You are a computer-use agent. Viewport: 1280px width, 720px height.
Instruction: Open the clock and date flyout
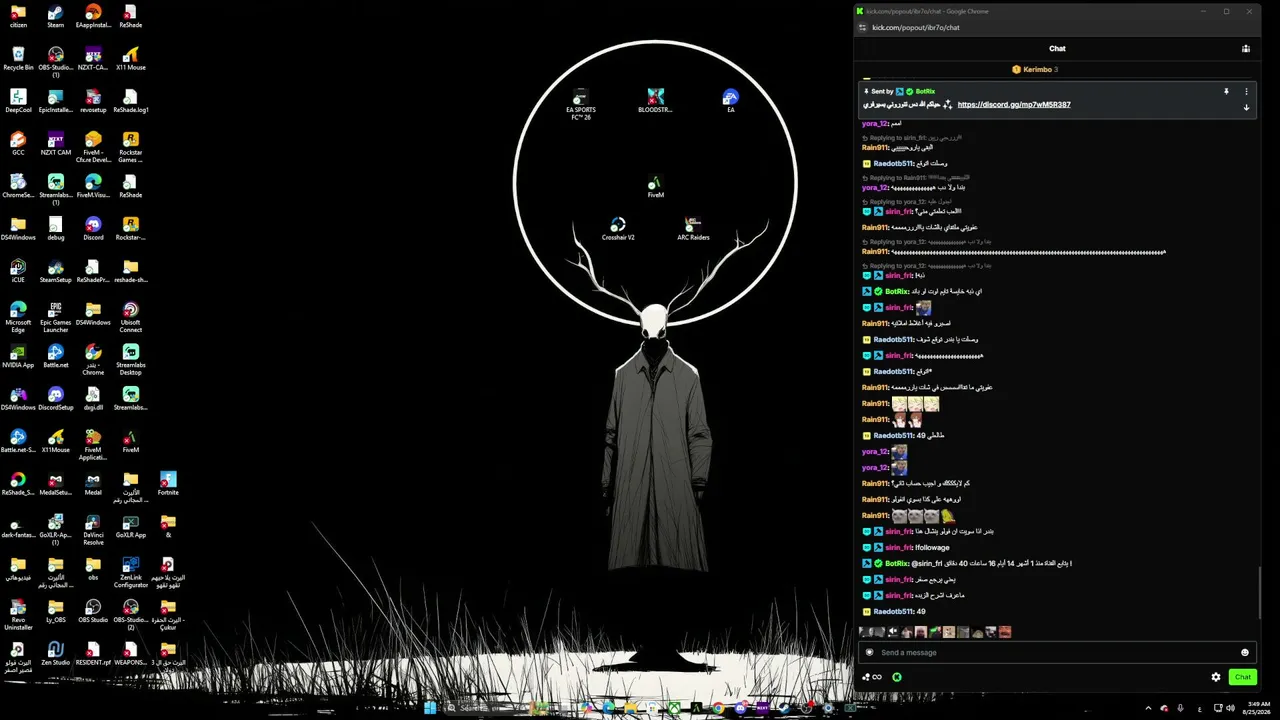1256,708
